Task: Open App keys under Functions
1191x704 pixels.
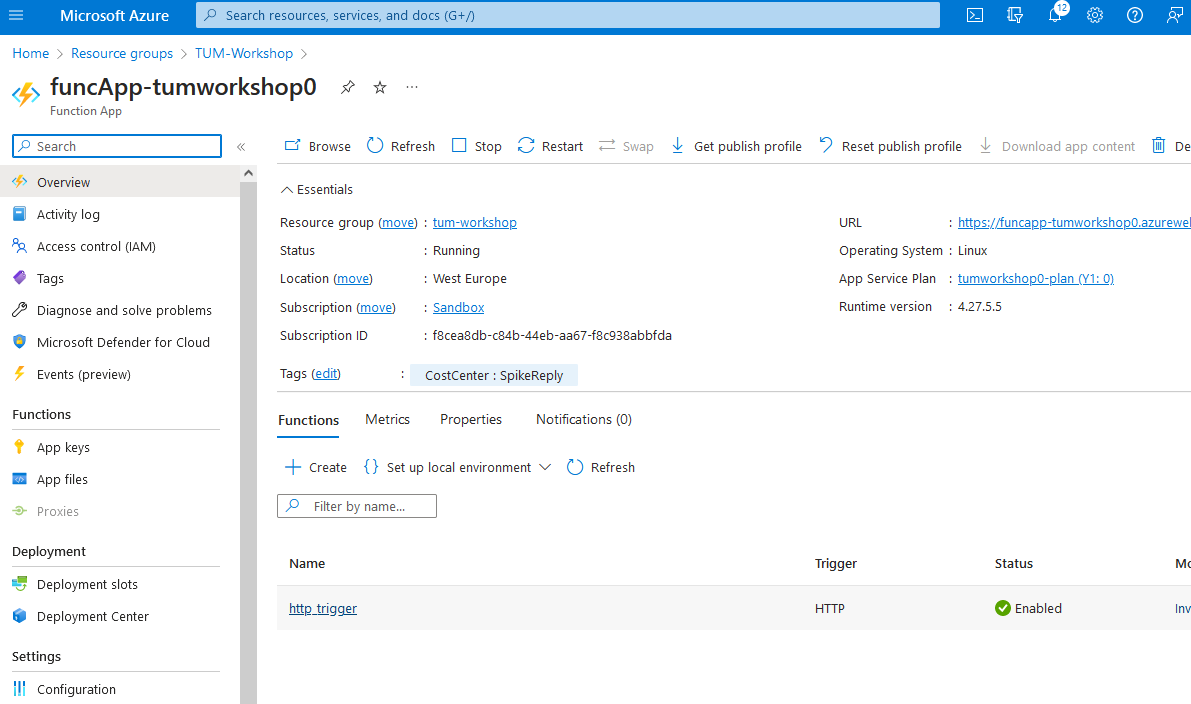Action: [120, 447]
